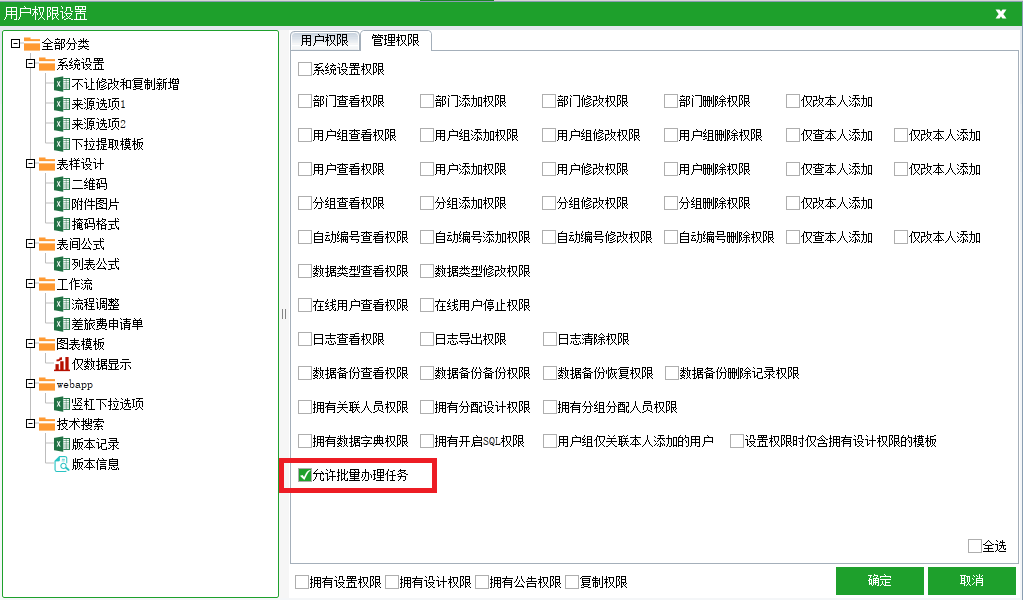This screenshot has height=600, width=1023.
Task: Click the Excel icon of 不让修改和复制新增
Action: pos(62,84)
